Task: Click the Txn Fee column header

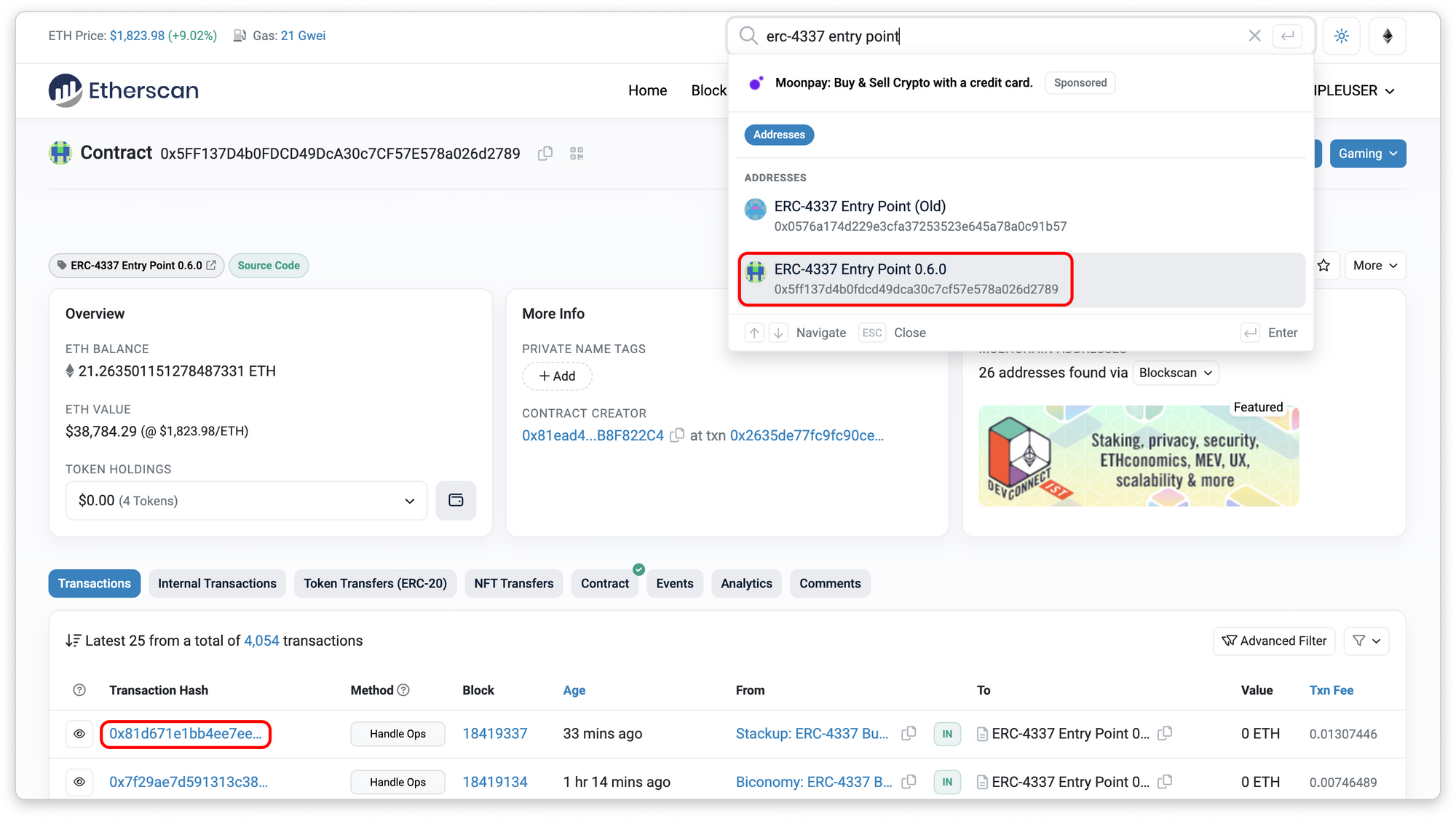Action: point(1332,690)
